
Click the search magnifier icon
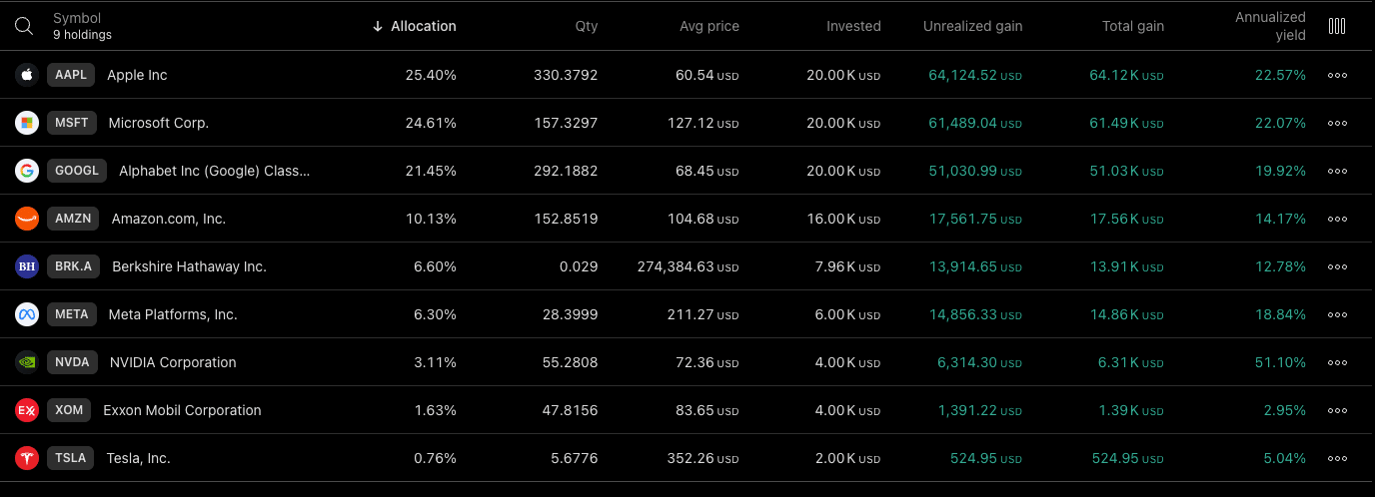[x=24, y=26]
